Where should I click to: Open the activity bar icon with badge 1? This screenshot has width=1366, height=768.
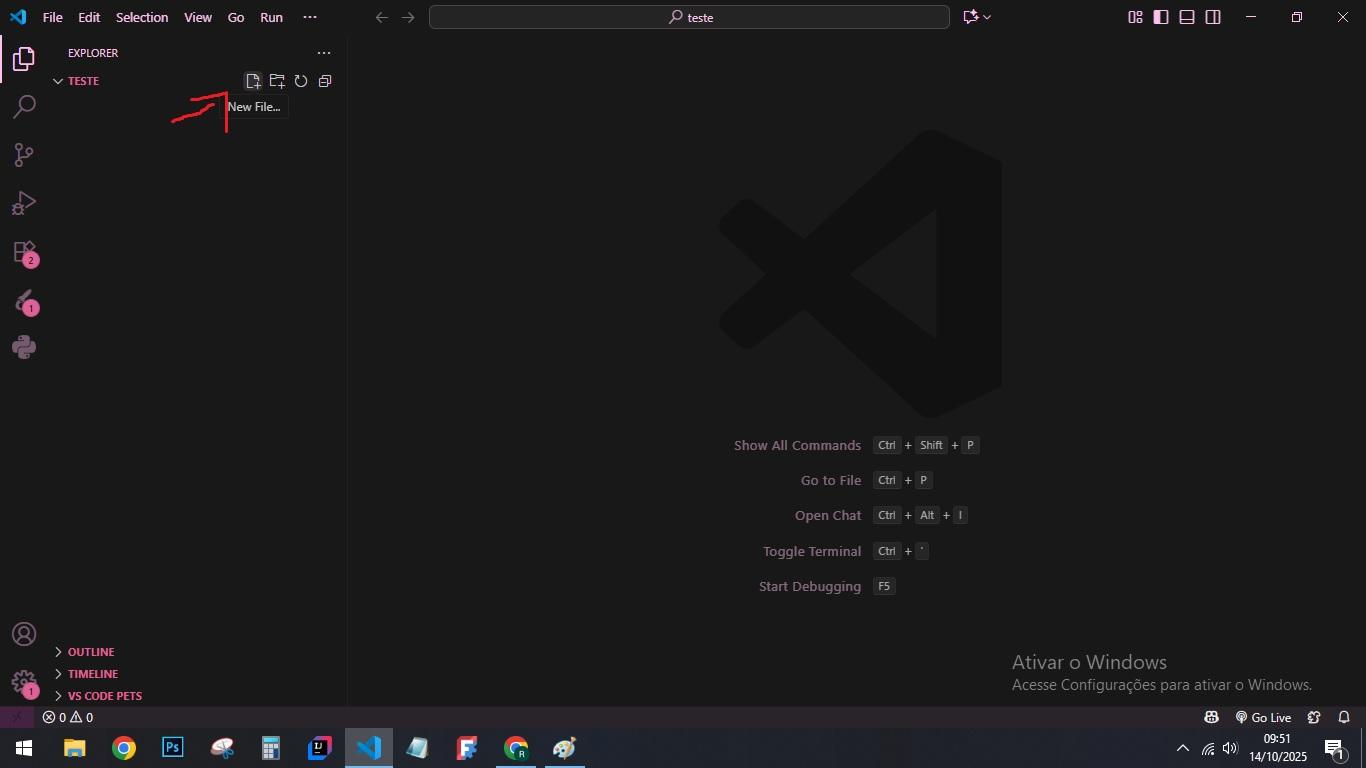pyautogui.click(x=24, y=302)
